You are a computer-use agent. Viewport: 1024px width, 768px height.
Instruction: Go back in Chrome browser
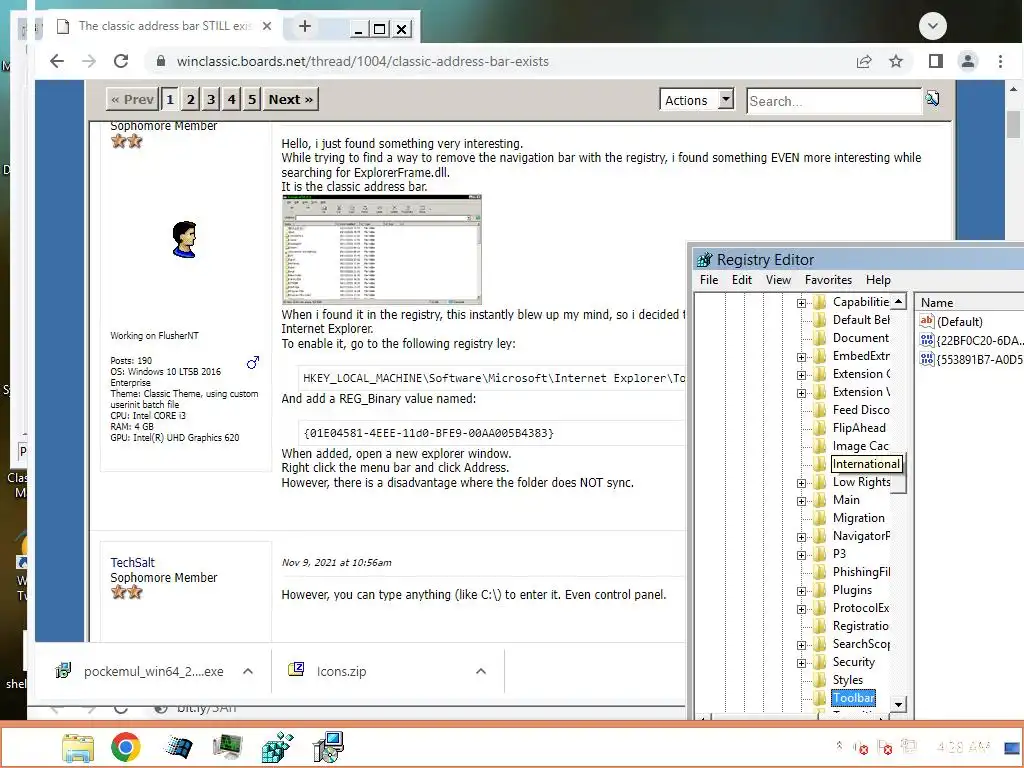point(57,61)
